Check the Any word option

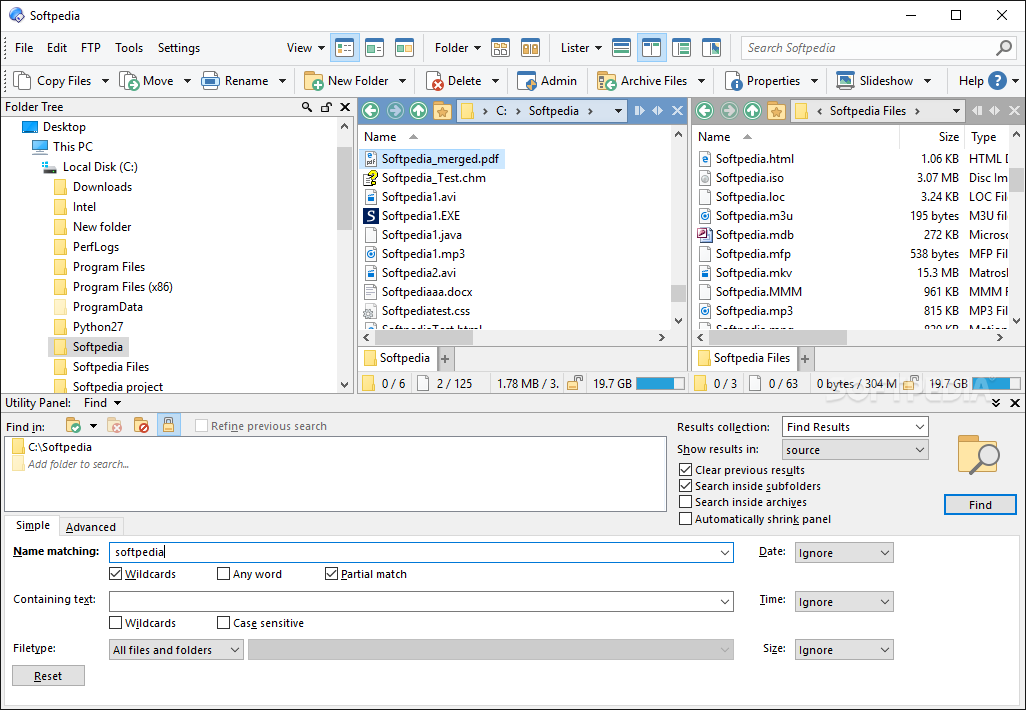223,574
